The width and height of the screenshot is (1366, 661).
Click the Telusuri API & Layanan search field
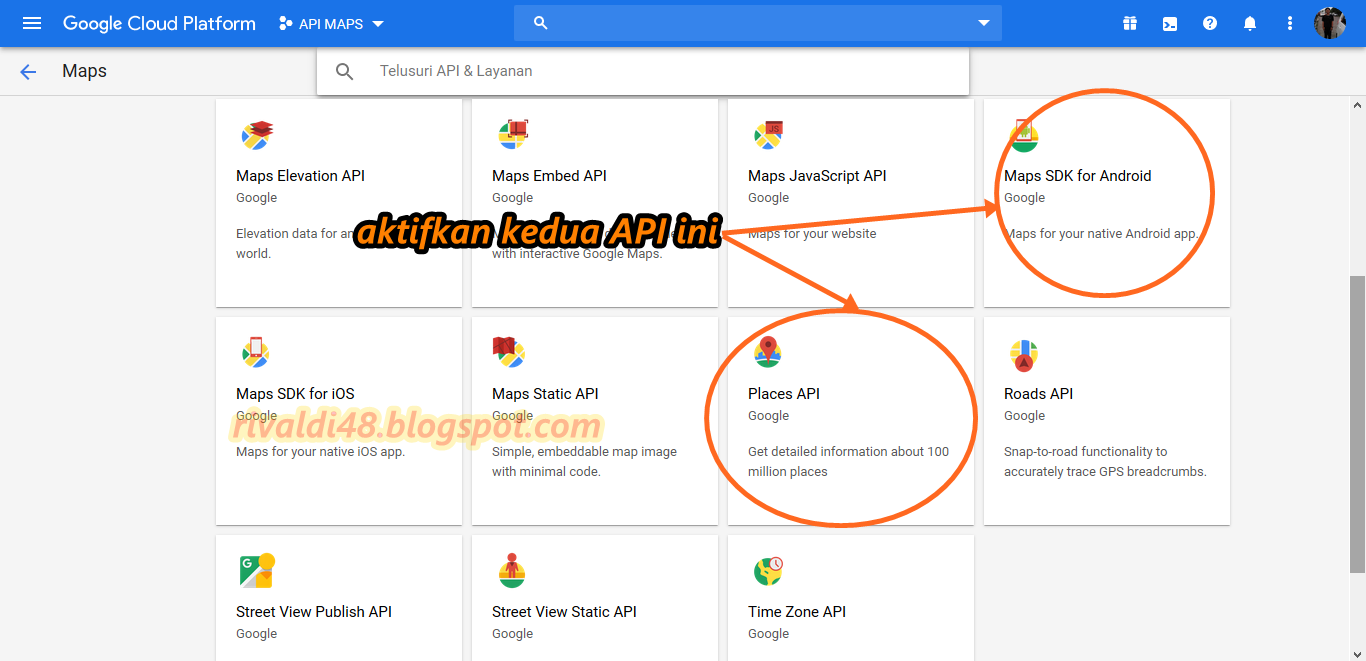643,71
